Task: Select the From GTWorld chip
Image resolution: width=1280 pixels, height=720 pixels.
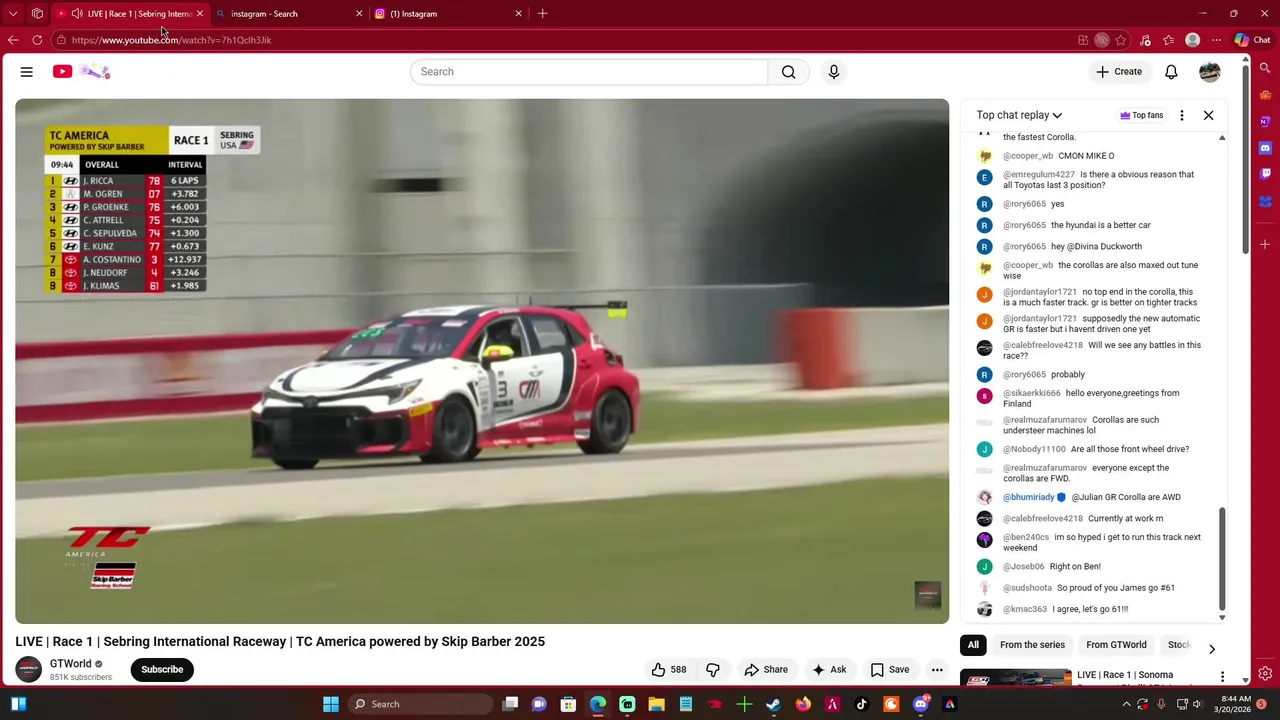Action: 1116,645
